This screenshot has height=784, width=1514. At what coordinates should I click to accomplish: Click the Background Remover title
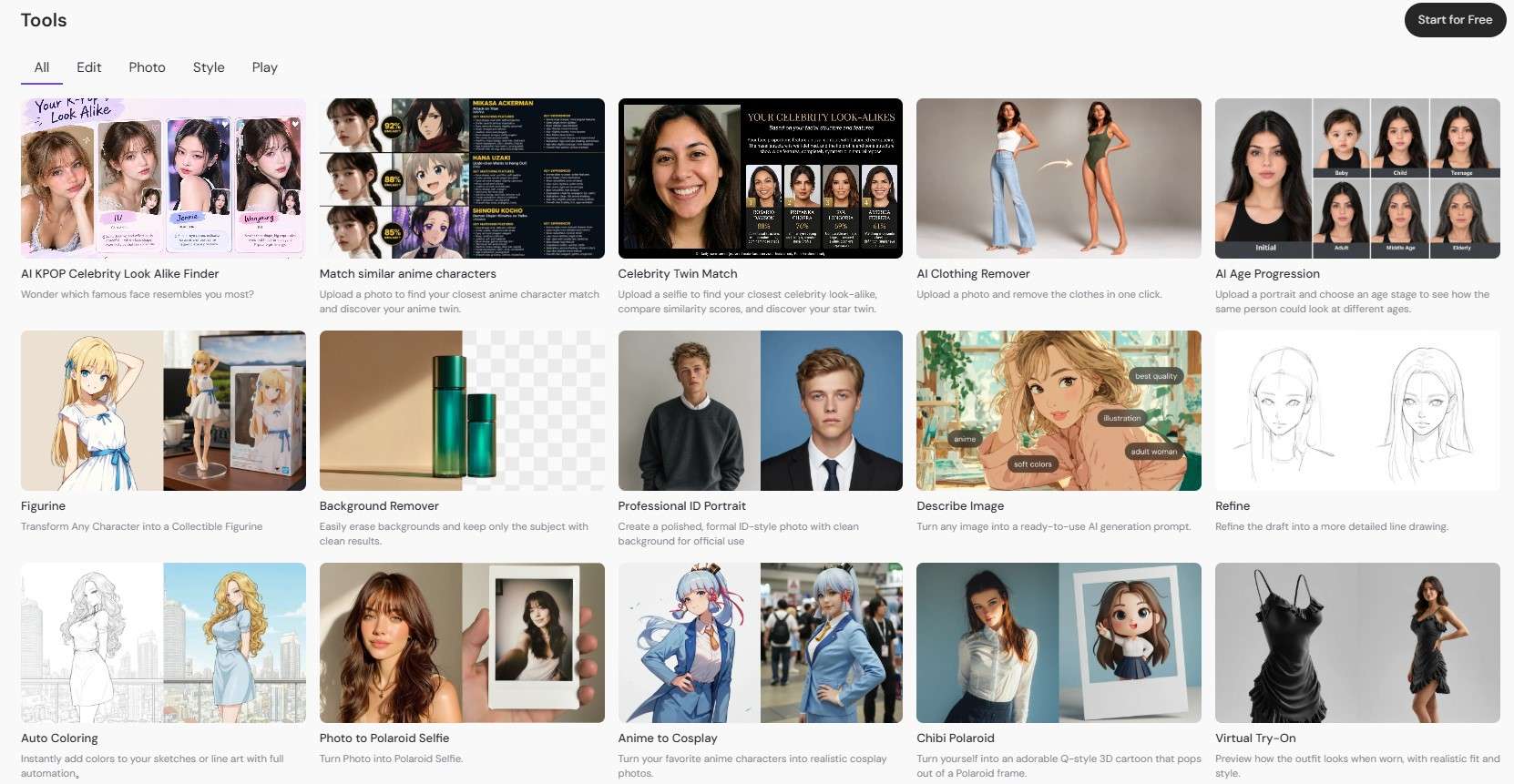pyautogui.click(x=379, y=506)
